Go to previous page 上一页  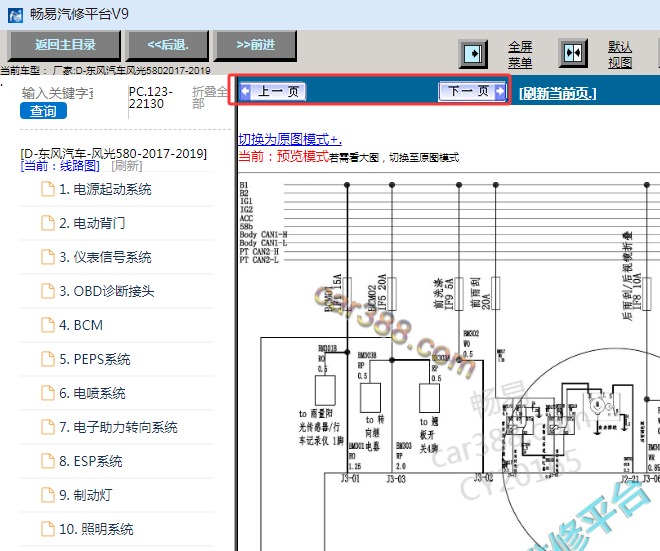(273, 91)
